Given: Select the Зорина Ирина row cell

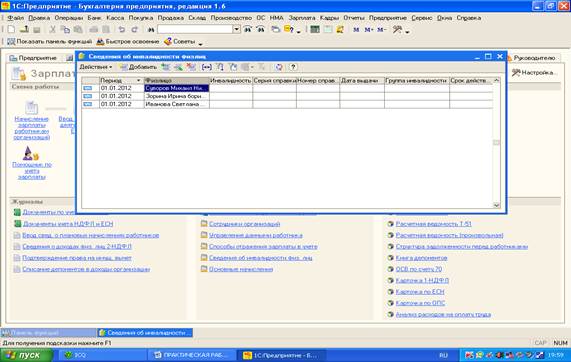Looking at the screenshot, I should point(177,96).
